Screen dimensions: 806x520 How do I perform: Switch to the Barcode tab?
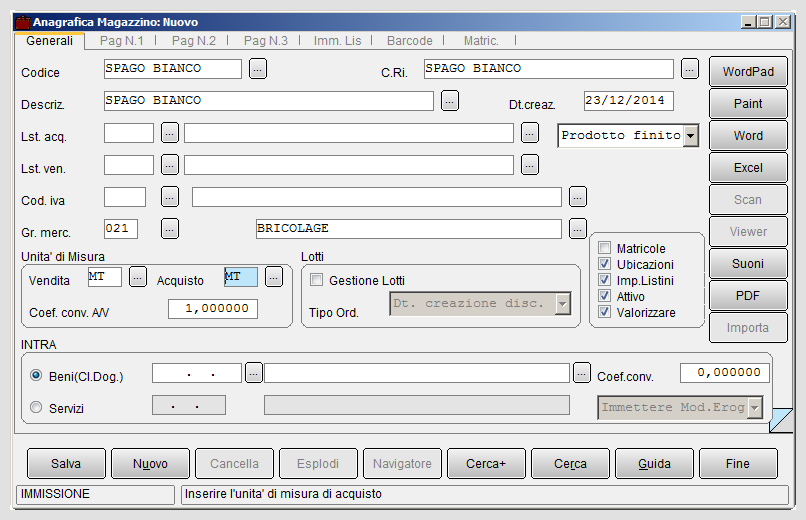pyautogui.click(x=410, y=41)
